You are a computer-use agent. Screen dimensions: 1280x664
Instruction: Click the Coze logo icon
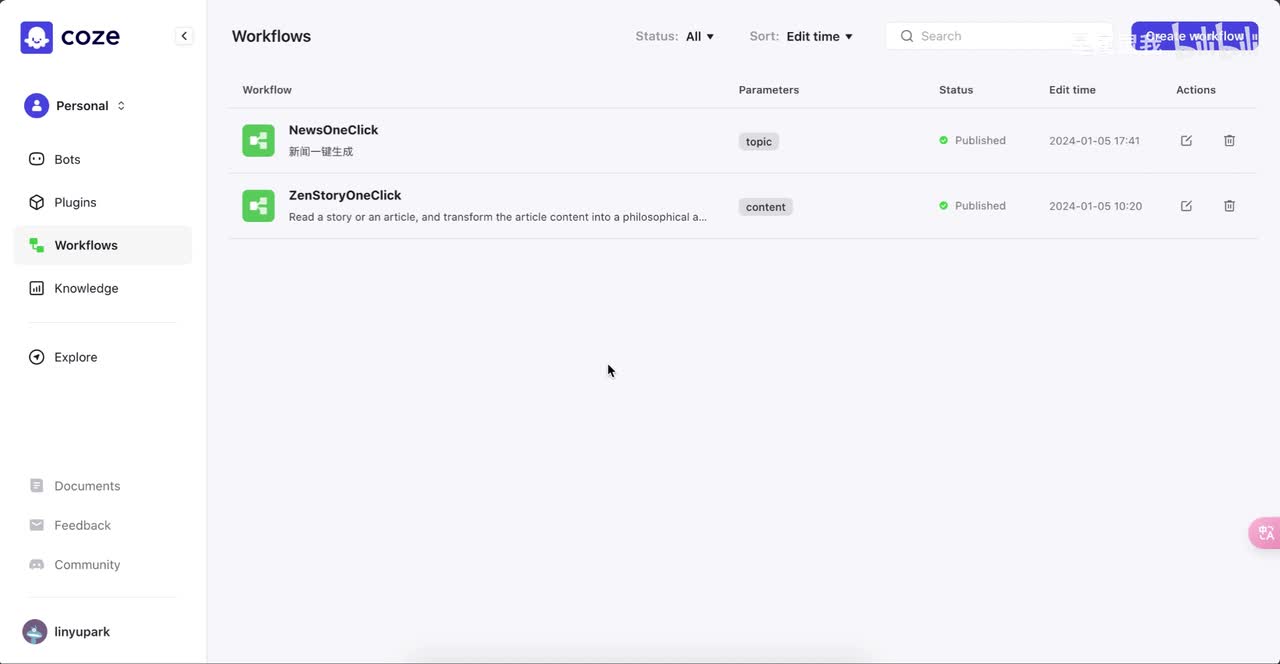[37, 37]
